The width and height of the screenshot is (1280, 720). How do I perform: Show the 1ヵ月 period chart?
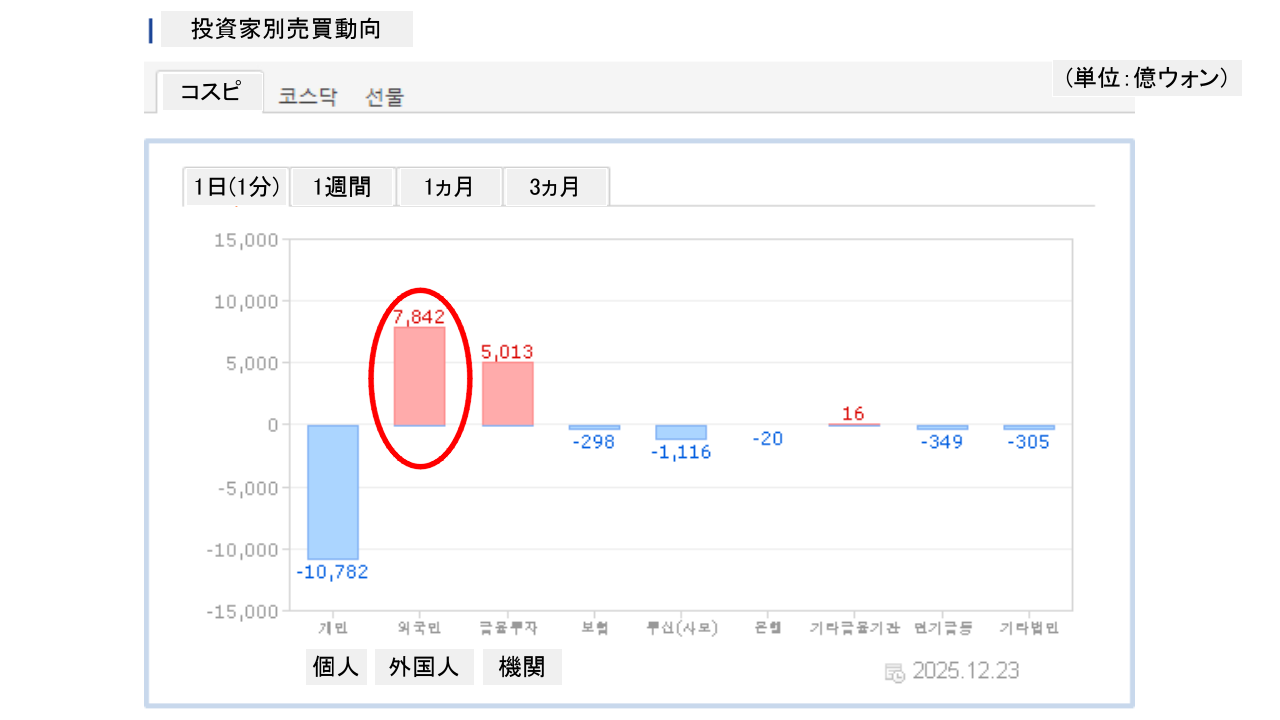[448, 187]
